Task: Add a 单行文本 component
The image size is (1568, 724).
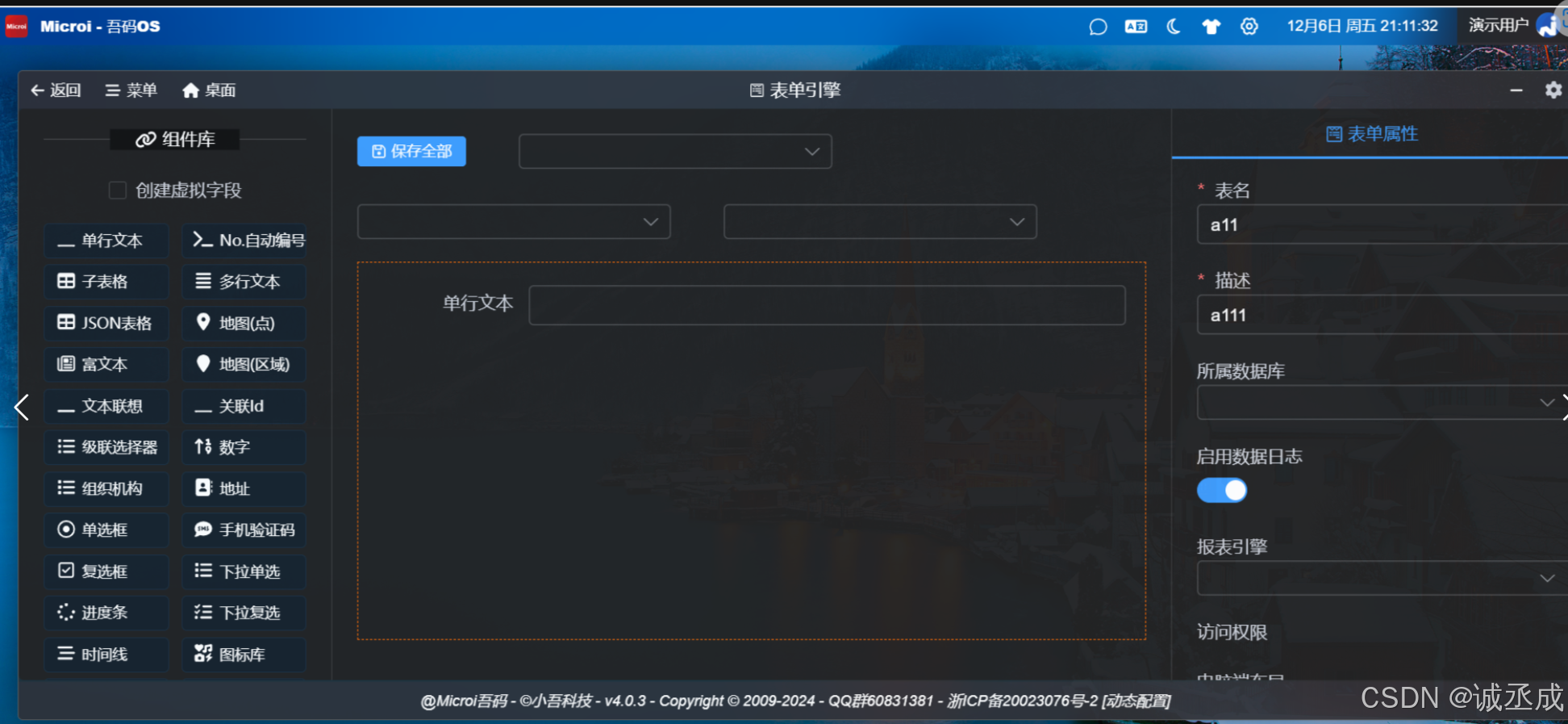Action: (106, 241)
